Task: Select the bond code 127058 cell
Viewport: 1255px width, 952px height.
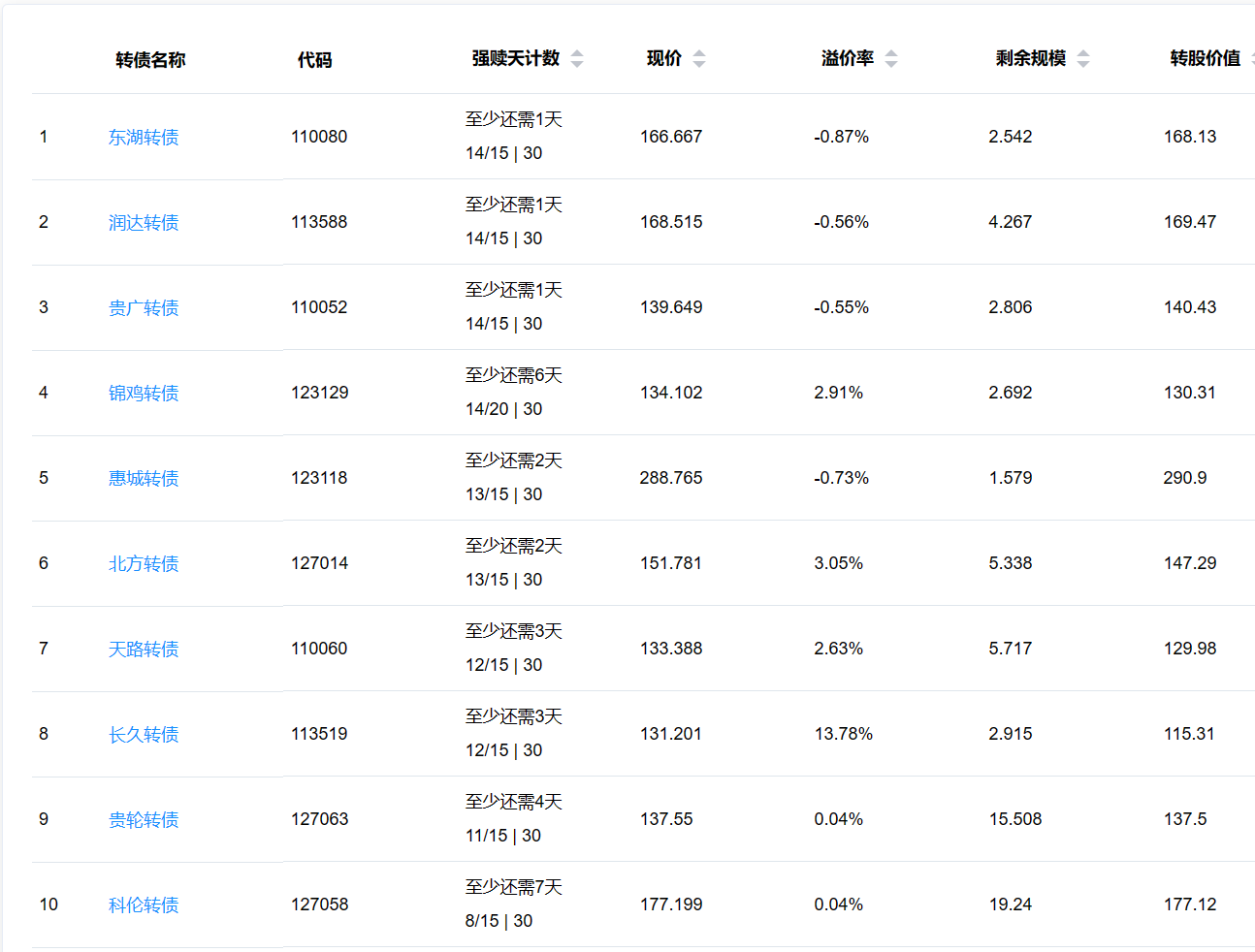Action: 319,904
